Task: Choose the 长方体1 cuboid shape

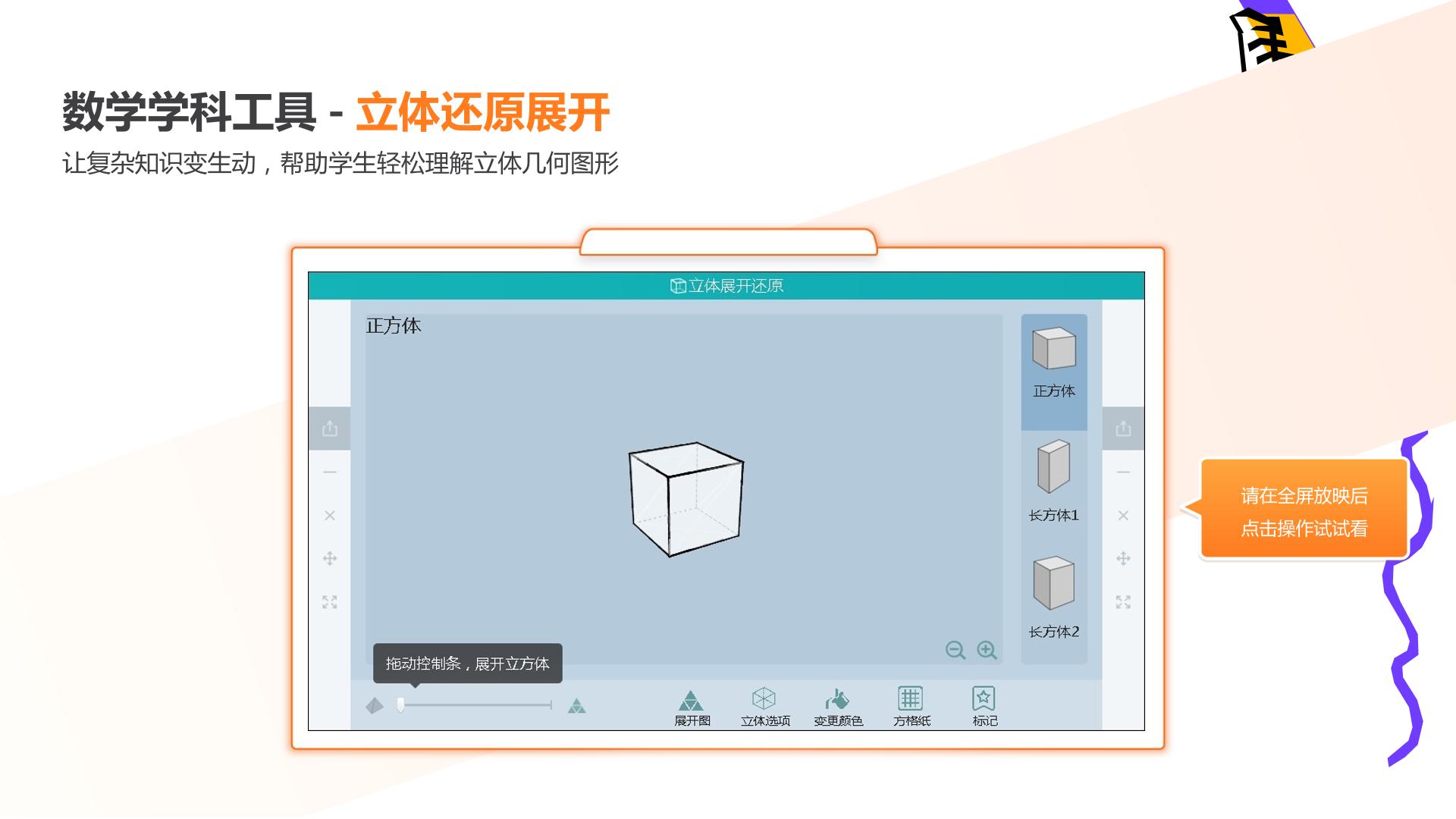Action: pos(1054,481)
